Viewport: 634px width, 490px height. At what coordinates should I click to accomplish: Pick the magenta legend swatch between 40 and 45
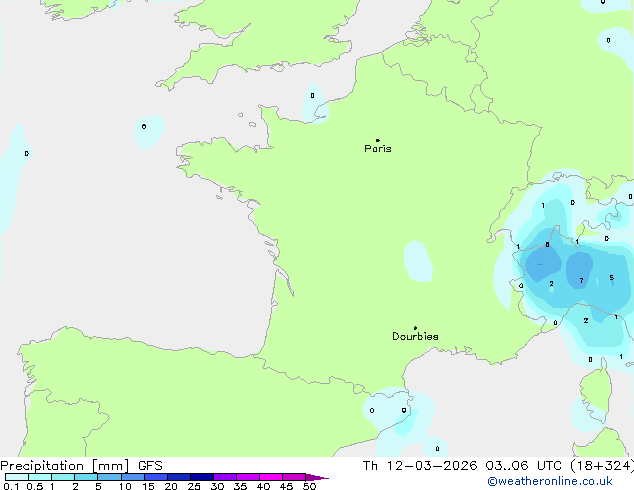click(x=271, y=477)
